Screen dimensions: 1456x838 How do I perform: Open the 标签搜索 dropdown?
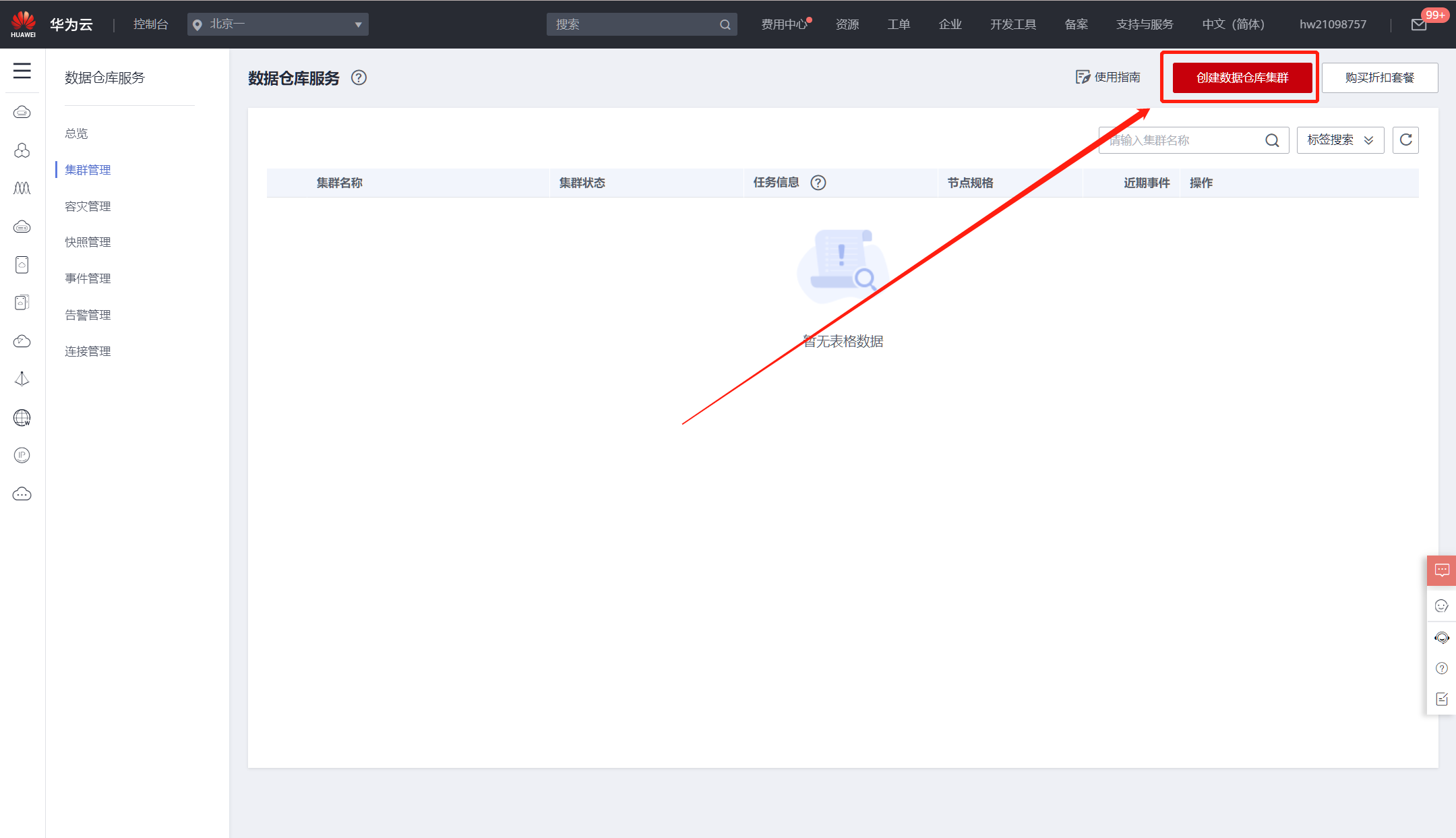pyautogui.click(x=1339, y=140)
